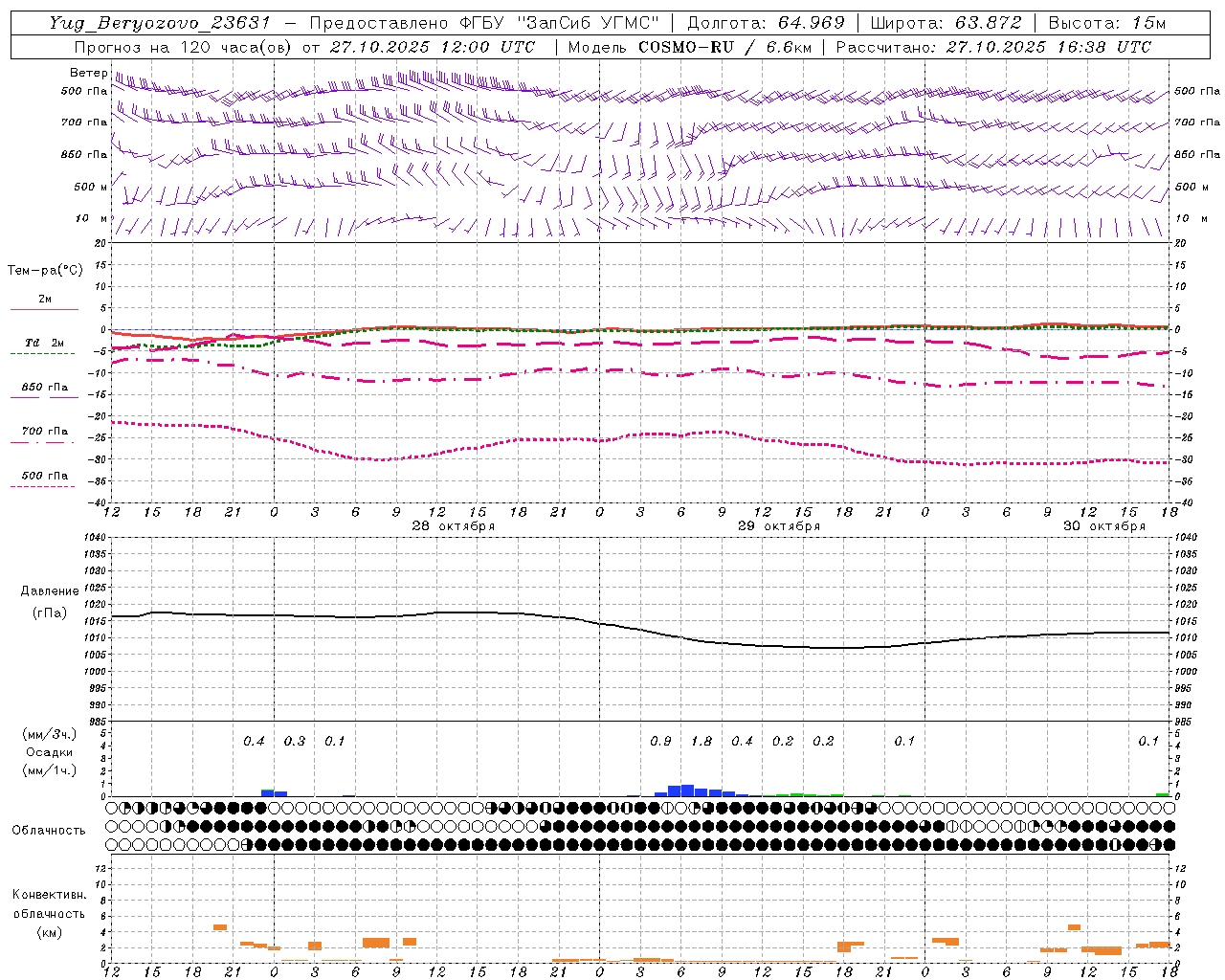This screenshot has height=980, width=1225.
Task: Click the (мм/1ч.) units label
Action: [50, 770]
